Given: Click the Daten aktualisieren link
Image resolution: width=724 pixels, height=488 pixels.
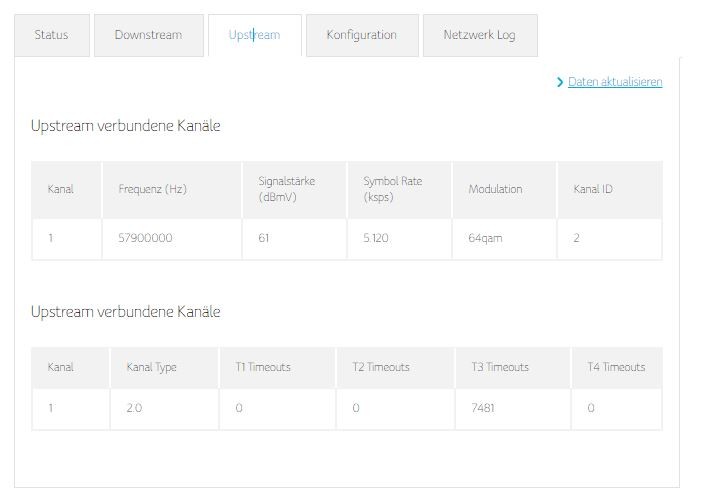Looking at the screenshot, I should coord(615,82).
